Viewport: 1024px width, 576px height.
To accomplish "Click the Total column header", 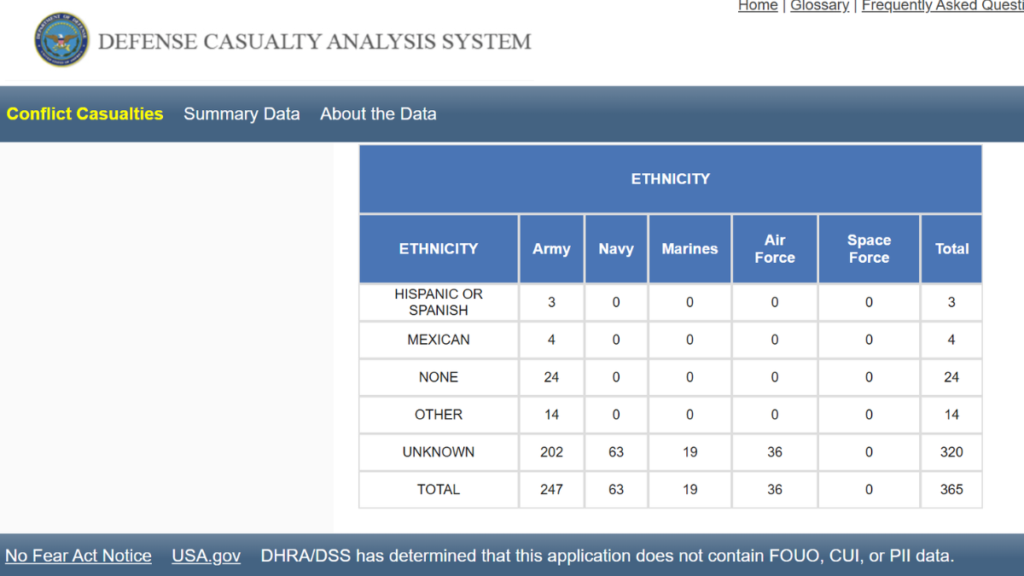I will pos(951,249).
